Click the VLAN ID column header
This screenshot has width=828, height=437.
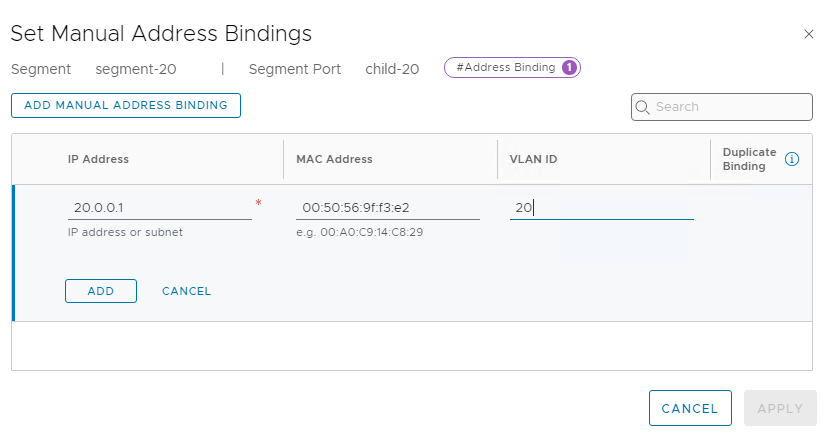pos(533,159)
